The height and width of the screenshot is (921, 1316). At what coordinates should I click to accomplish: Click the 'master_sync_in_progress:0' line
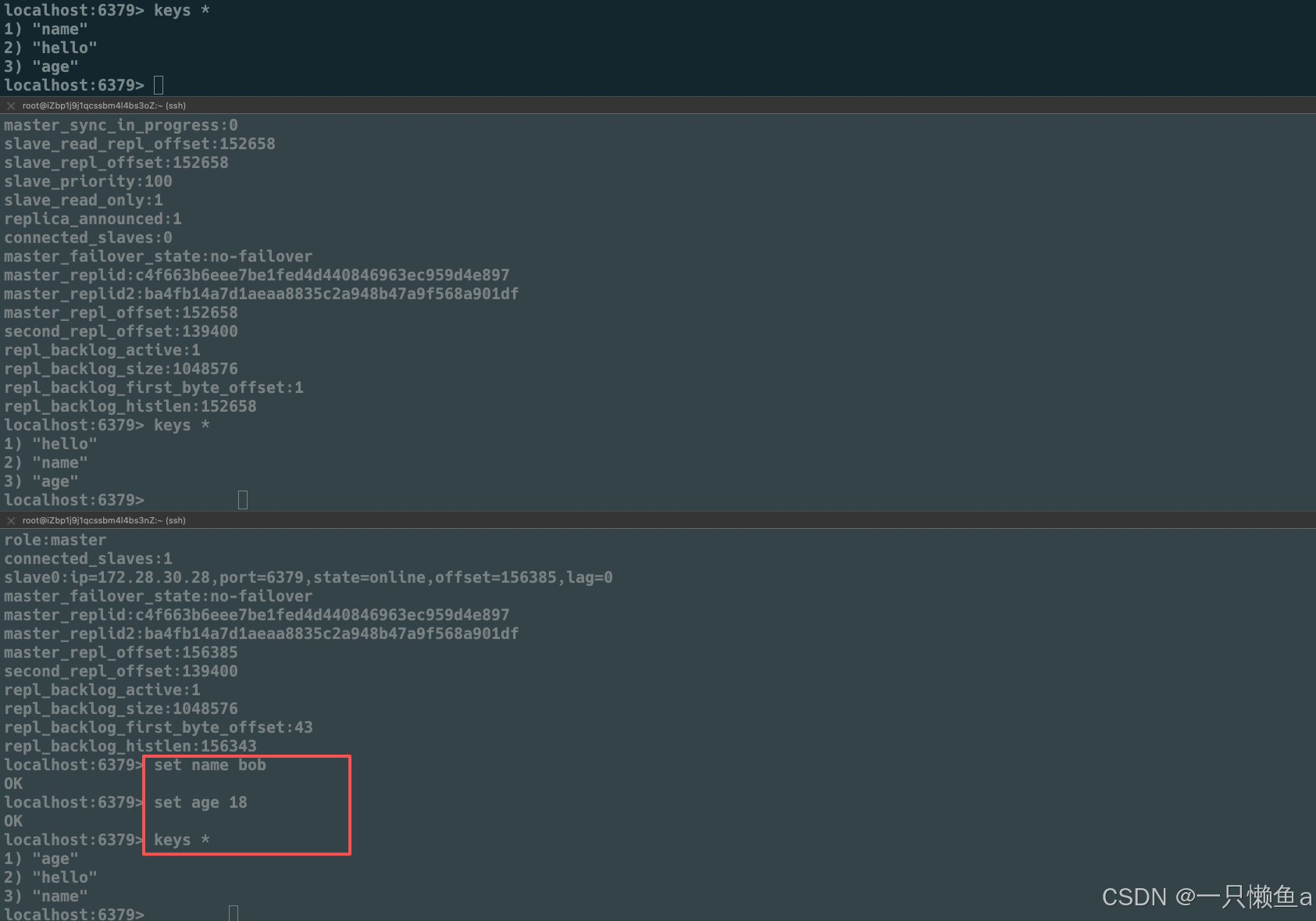[121, 125]
